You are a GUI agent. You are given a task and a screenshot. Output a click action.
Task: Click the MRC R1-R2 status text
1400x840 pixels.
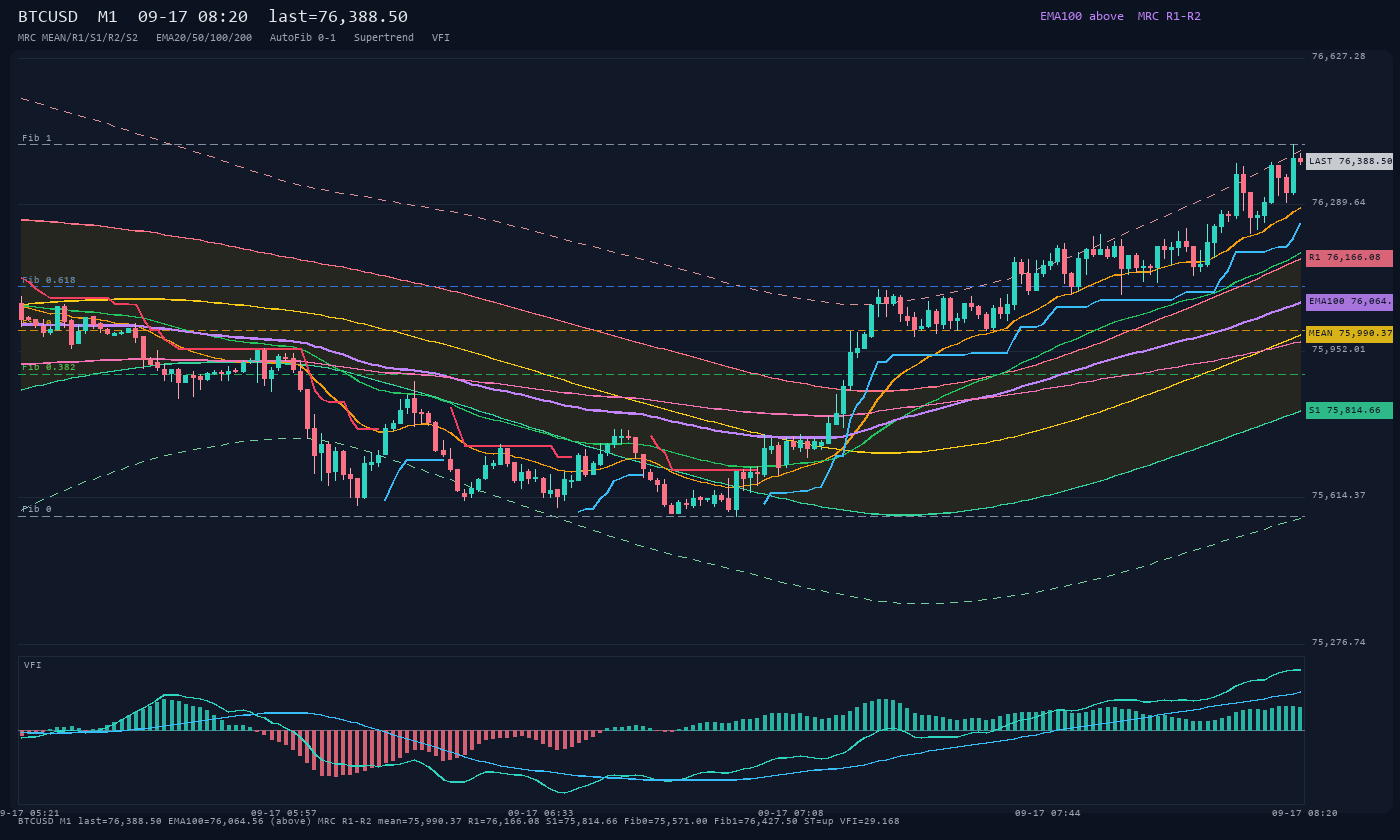point(1169,16)
